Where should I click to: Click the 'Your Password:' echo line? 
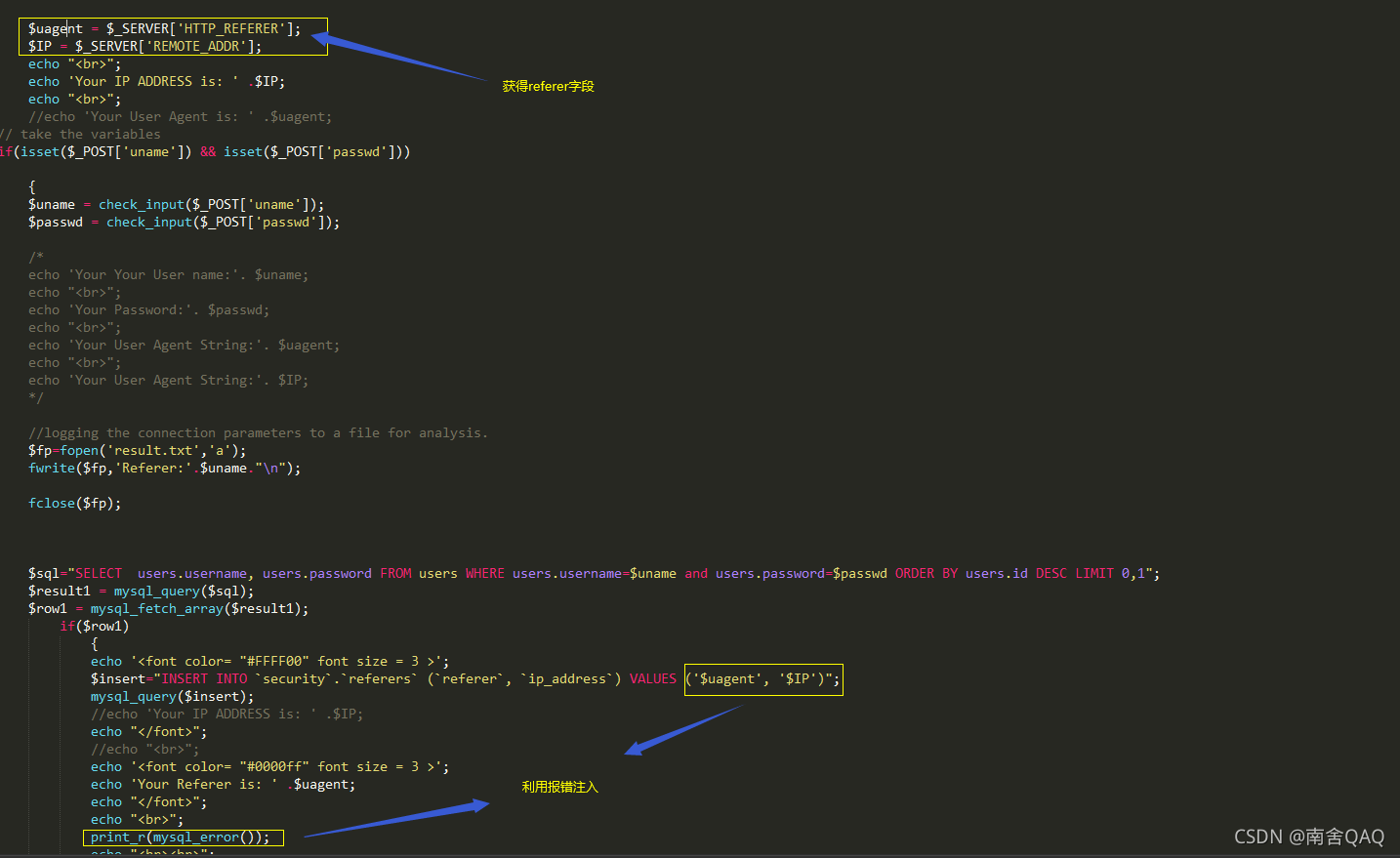point(148,309)
